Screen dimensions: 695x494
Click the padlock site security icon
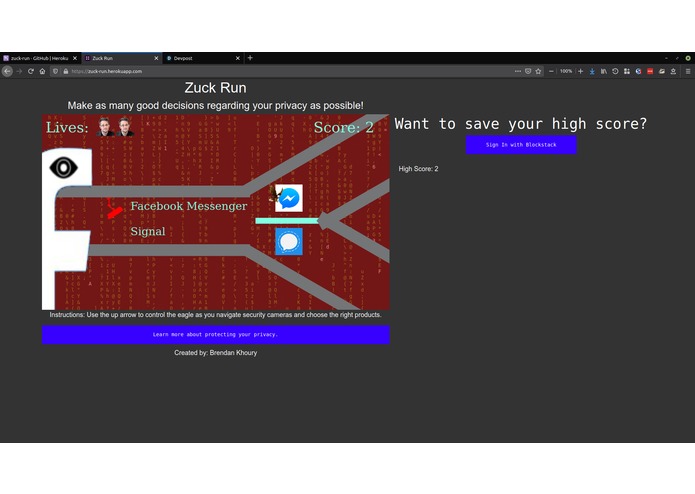(66, 71)
